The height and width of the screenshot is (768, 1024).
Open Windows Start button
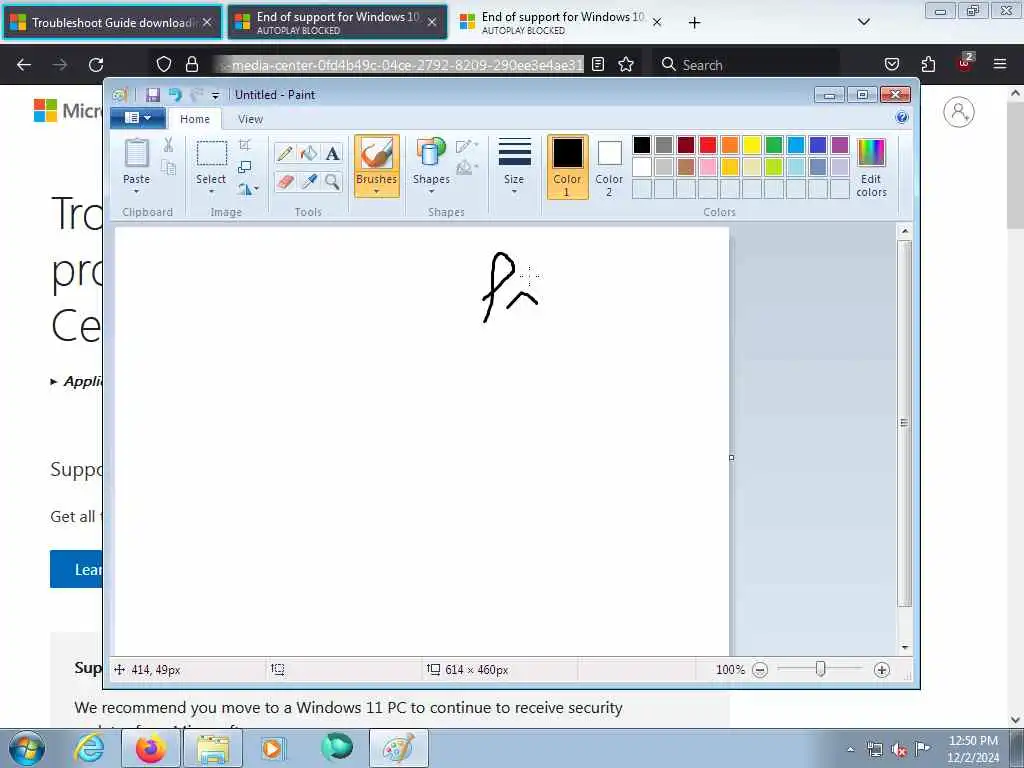pos(27,748)
